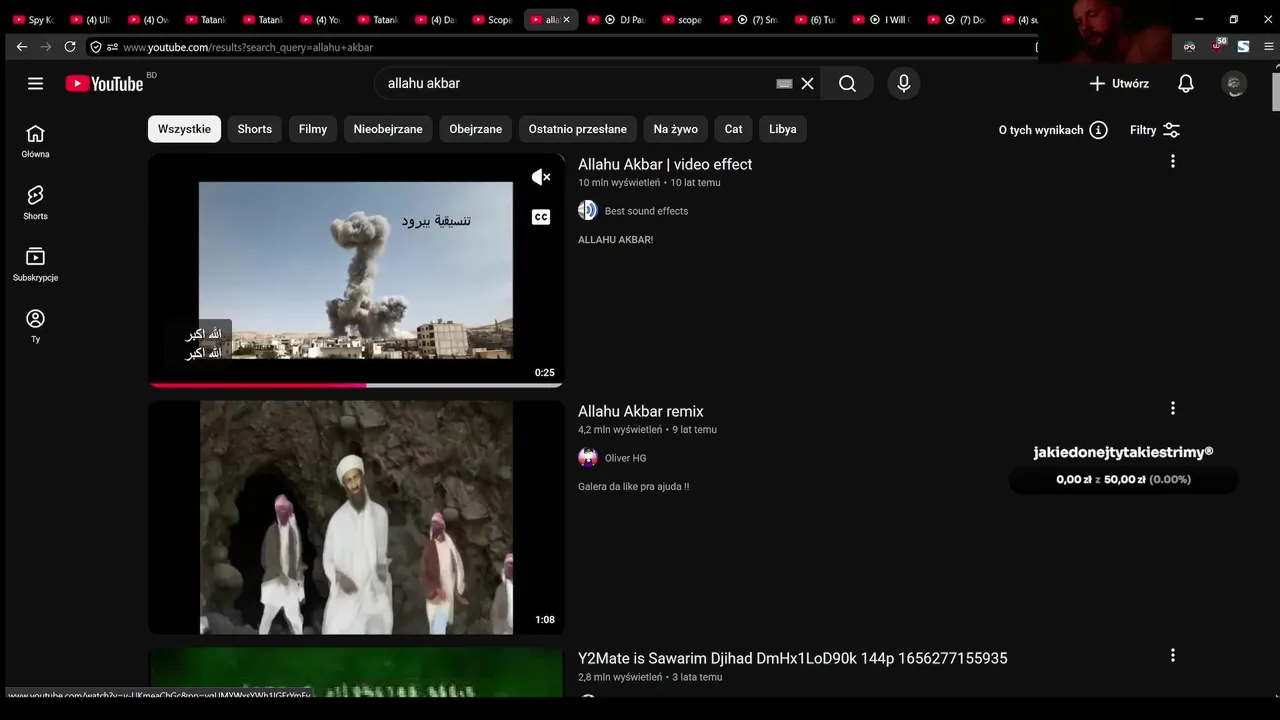Screen dimensions: 1280x720
Task: Select the Libya filter chip
Action: coord(783,129)
